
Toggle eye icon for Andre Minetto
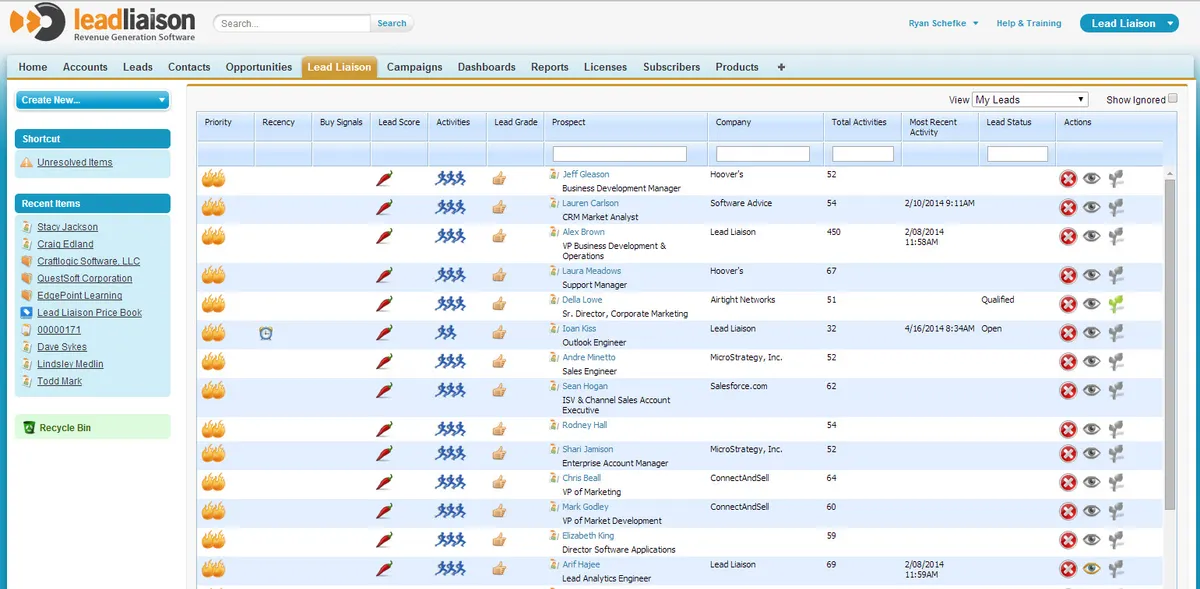coord(1092,362)
